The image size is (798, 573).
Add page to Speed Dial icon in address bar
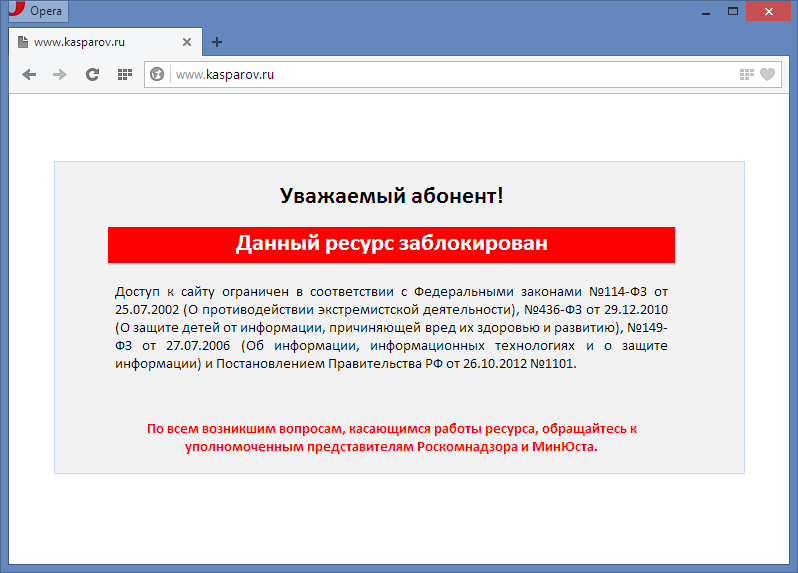click(x=747, y=75)
